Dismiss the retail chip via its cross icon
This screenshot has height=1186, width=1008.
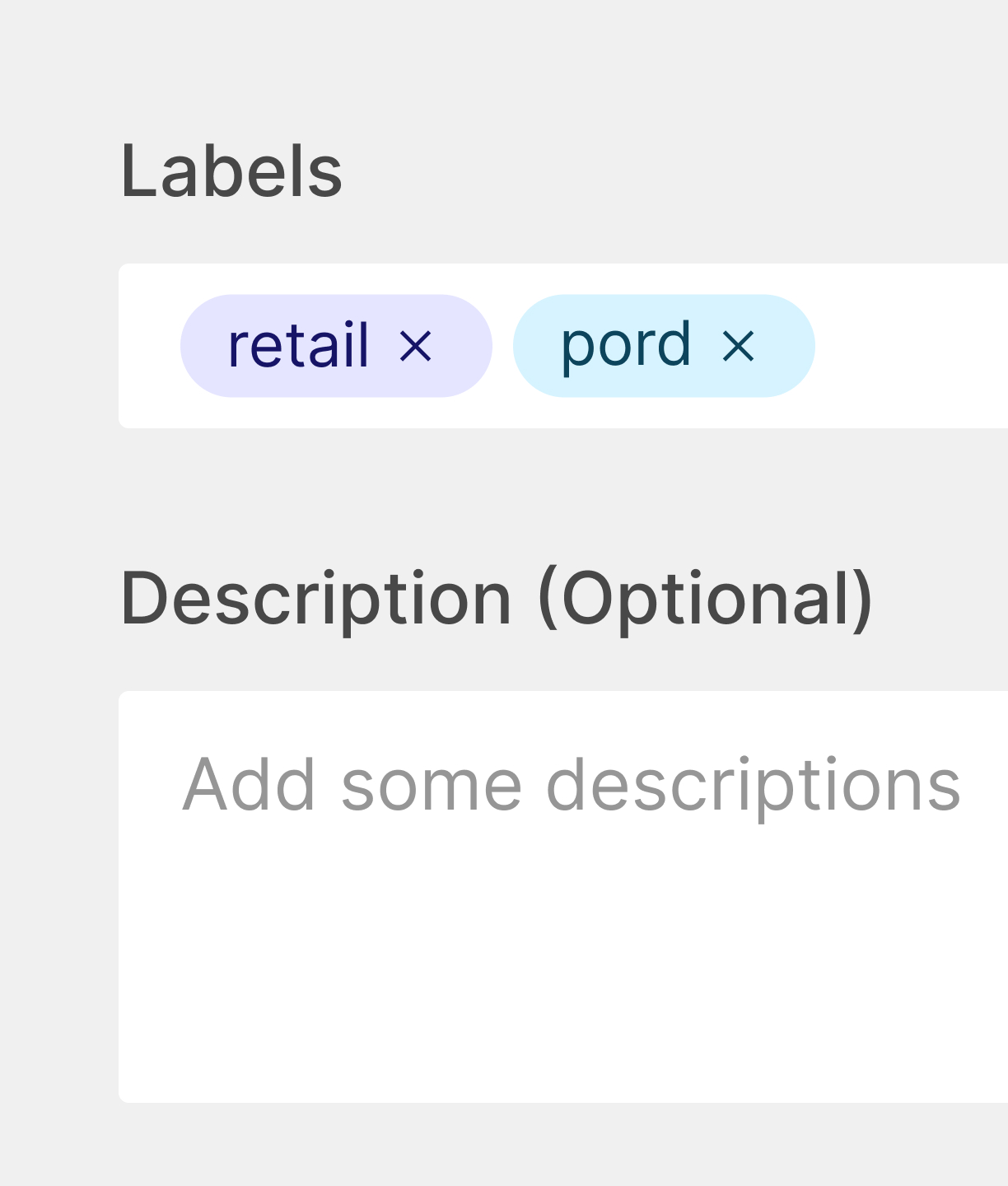(416, 346)
